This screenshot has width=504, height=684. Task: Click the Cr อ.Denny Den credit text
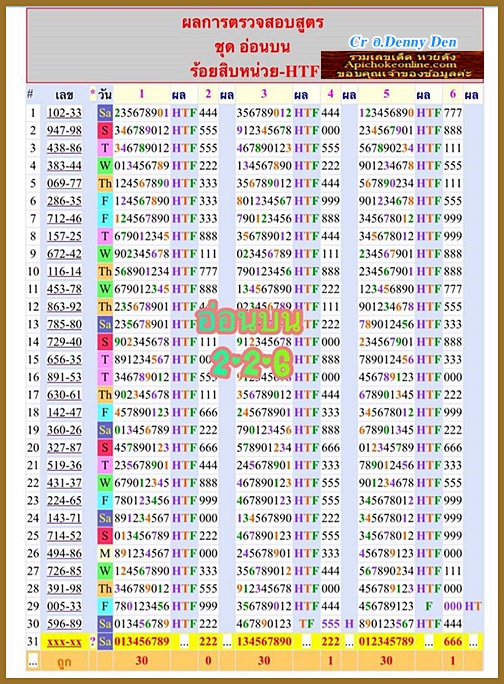tap(403, 42)
